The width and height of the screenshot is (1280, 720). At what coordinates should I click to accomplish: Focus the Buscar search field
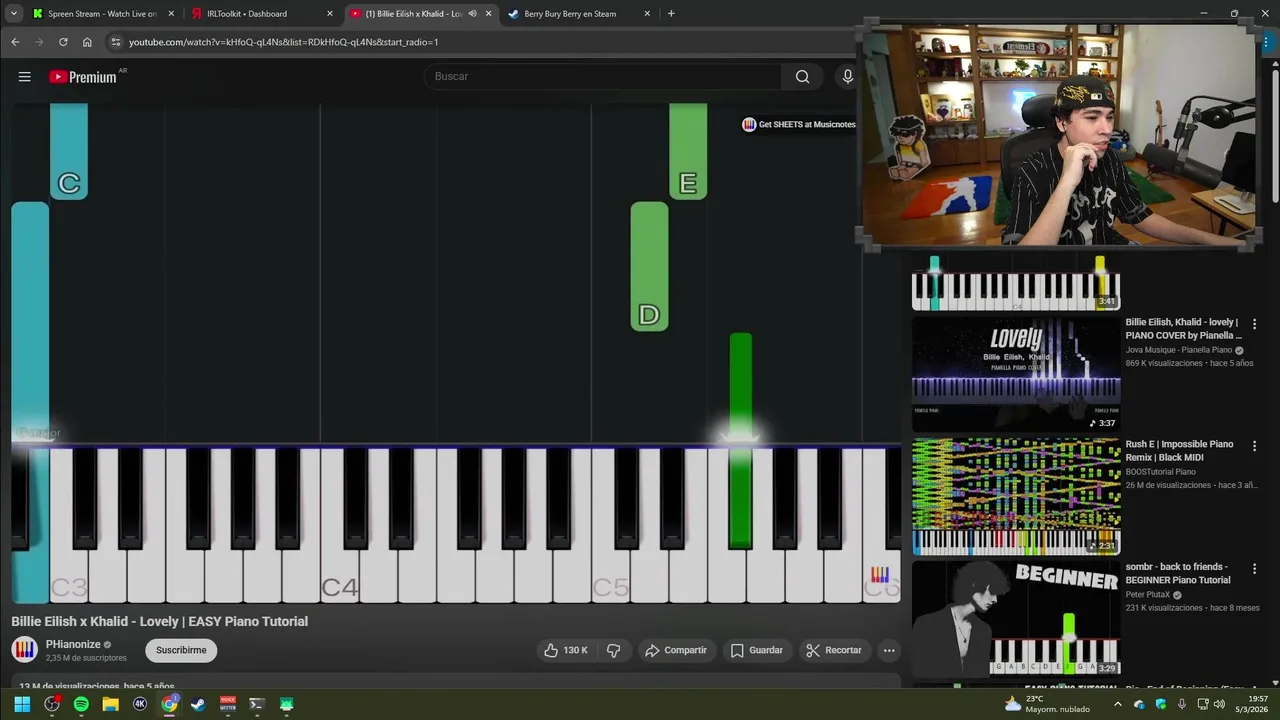click(x=603, y=76)
